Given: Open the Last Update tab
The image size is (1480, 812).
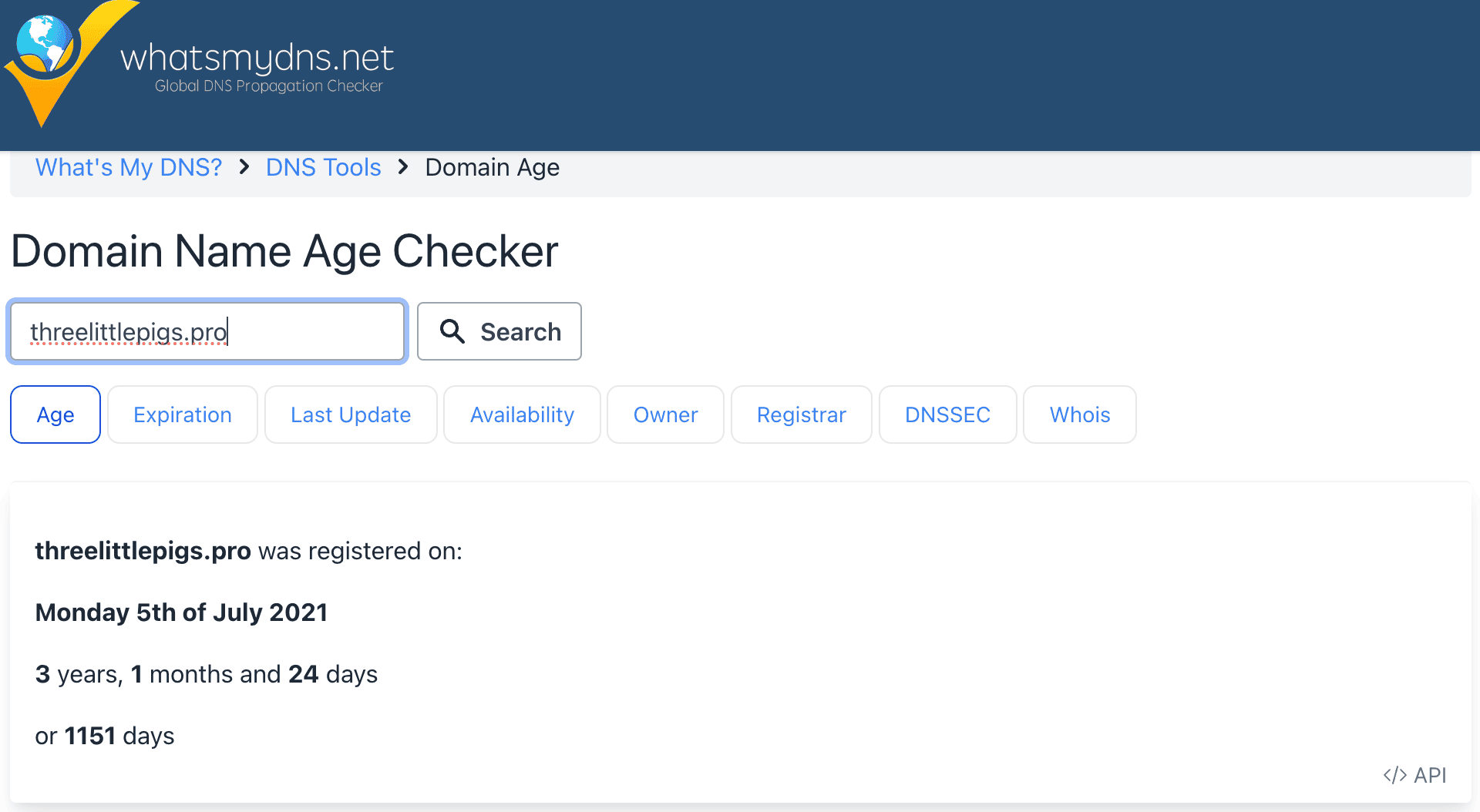Looking at the screenshot, I should (351, 414).
